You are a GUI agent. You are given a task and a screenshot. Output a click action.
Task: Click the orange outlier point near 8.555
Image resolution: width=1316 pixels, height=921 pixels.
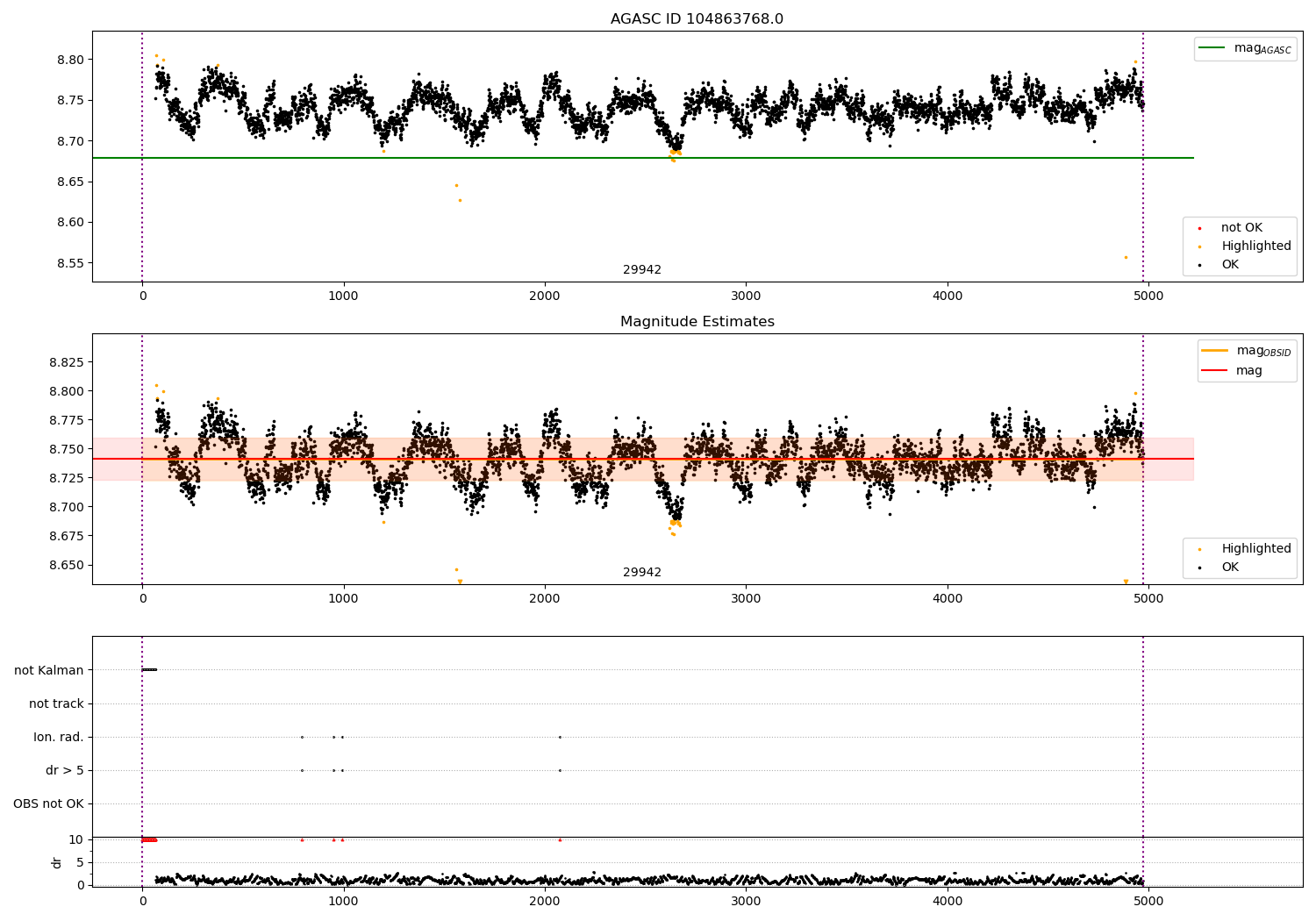tap(1126, 257)
